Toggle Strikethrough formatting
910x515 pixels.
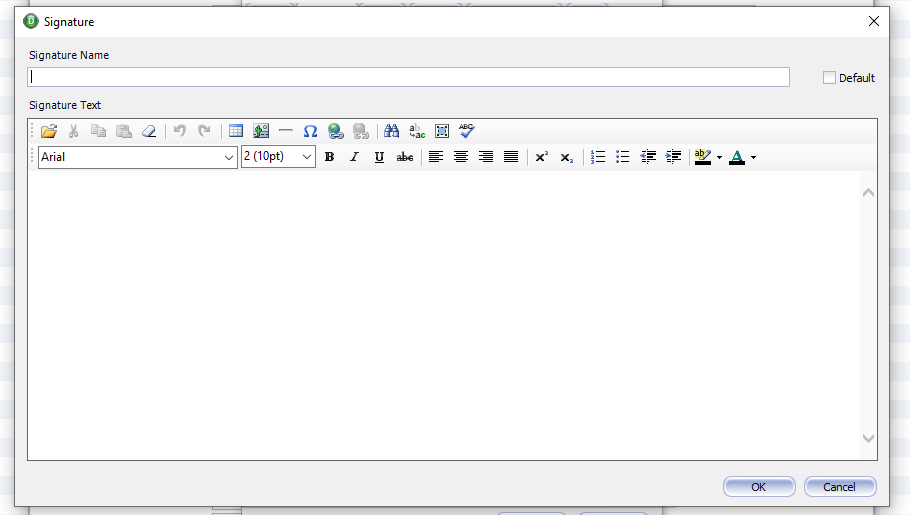click(405, 157)
